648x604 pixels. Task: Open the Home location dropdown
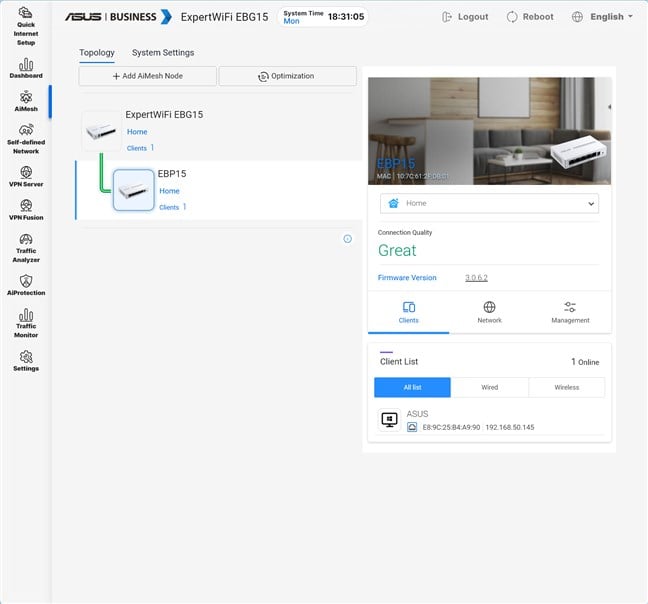tap(489, 203)
